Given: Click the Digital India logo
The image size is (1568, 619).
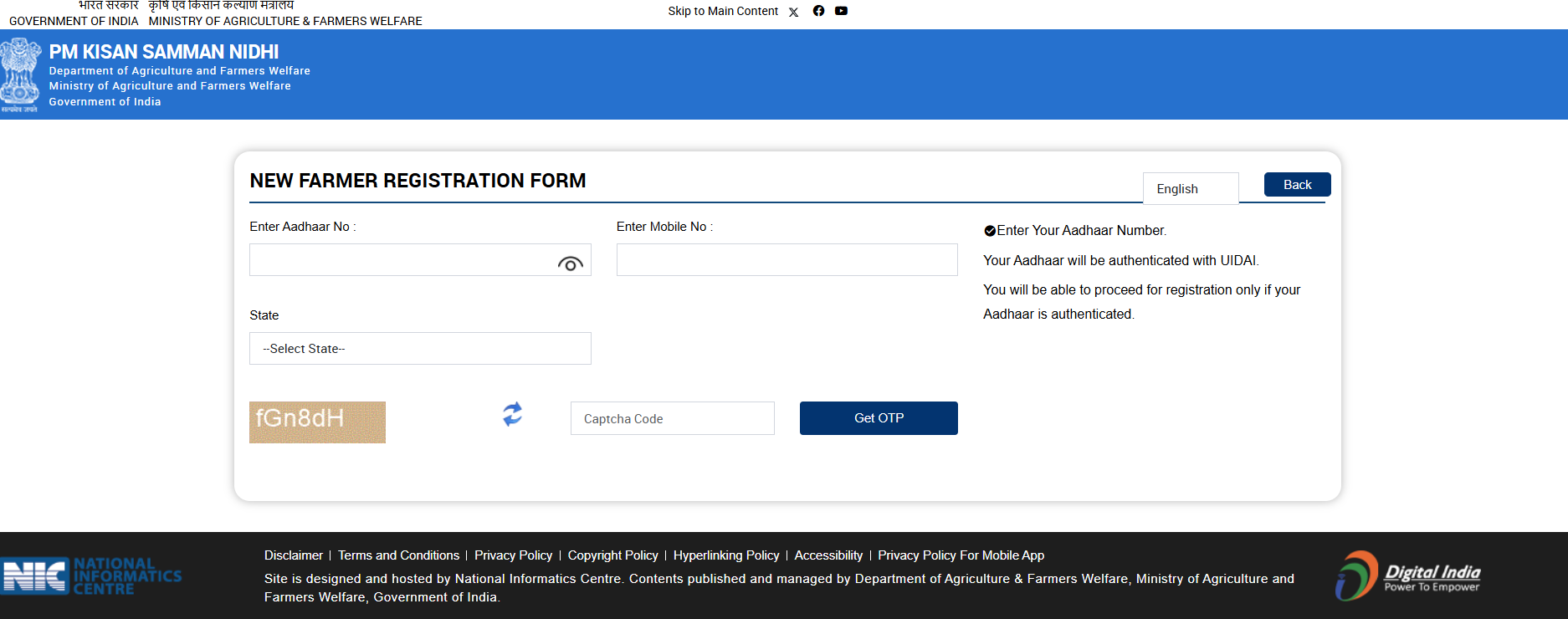Looking at the screenshot, I should (1408, 576).
